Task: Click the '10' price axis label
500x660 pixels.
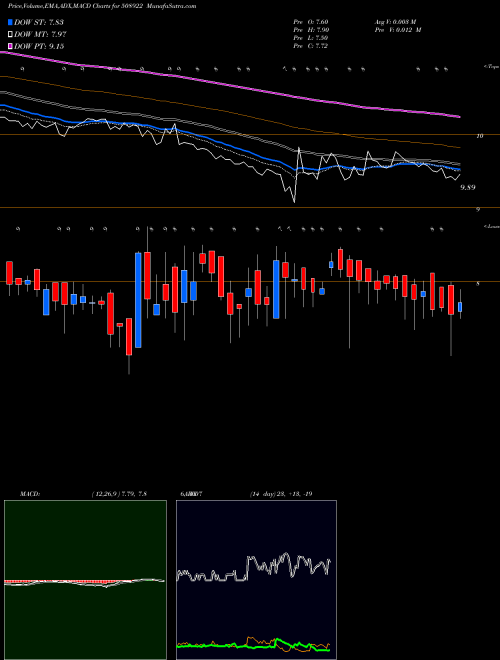Action: [479, 136]
